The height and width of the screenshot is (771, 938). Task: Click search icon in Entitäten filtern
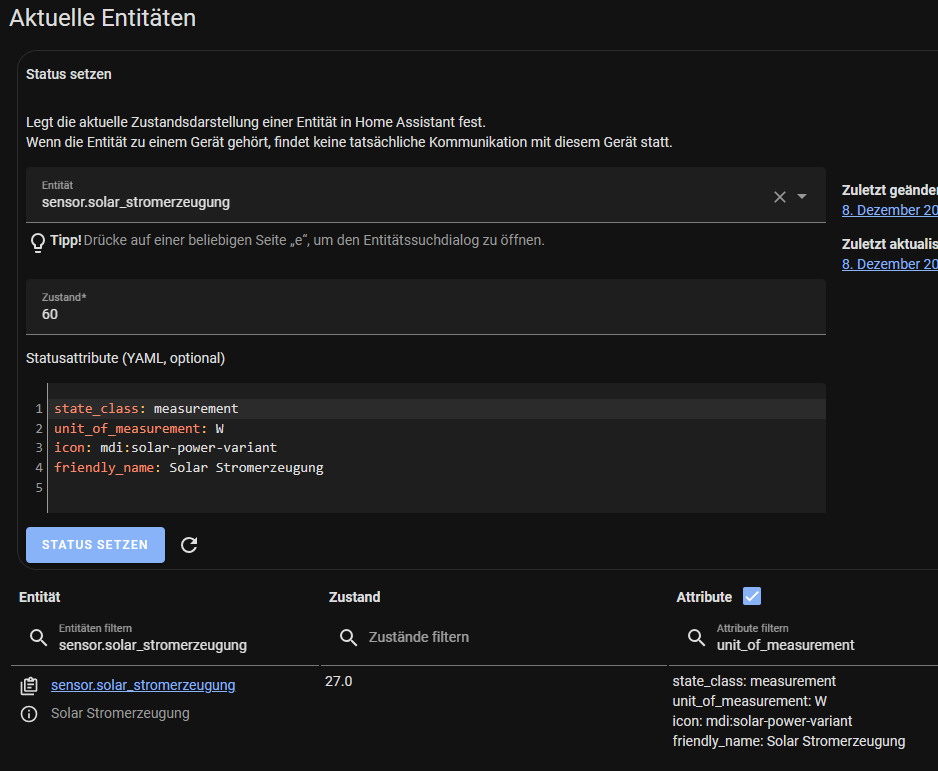pos(38,637)
